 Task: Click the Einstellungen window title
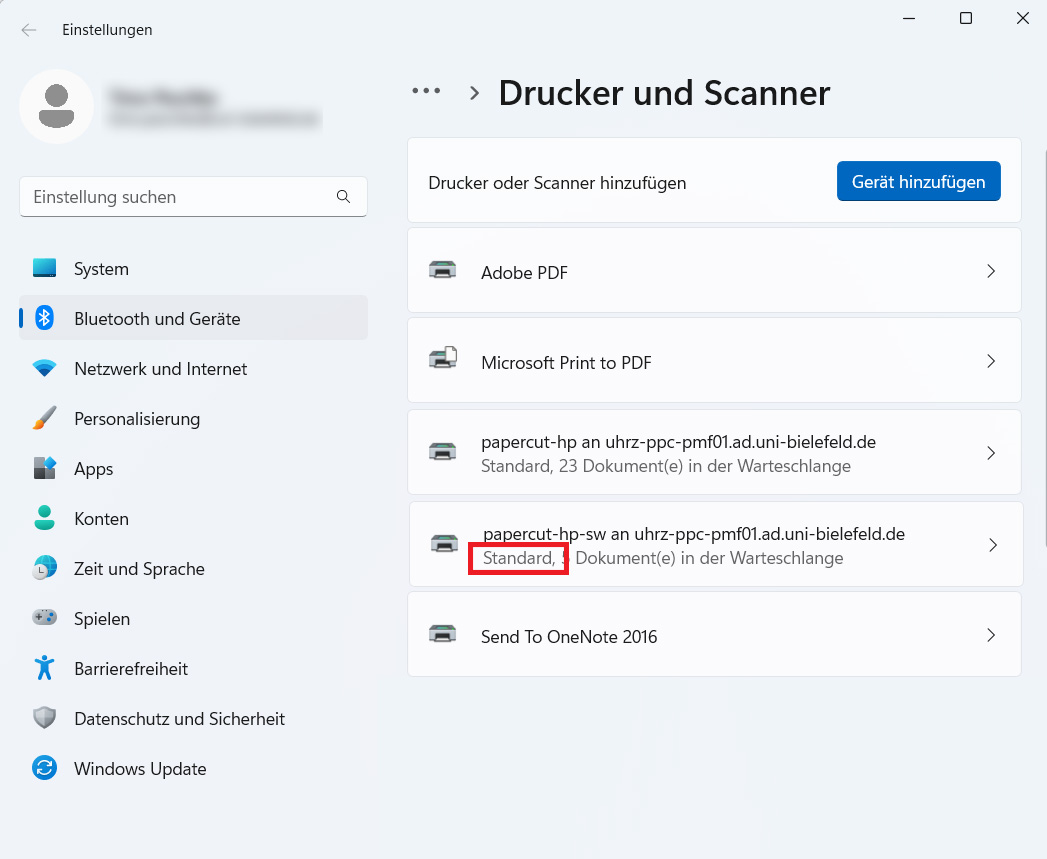[107, 29]
